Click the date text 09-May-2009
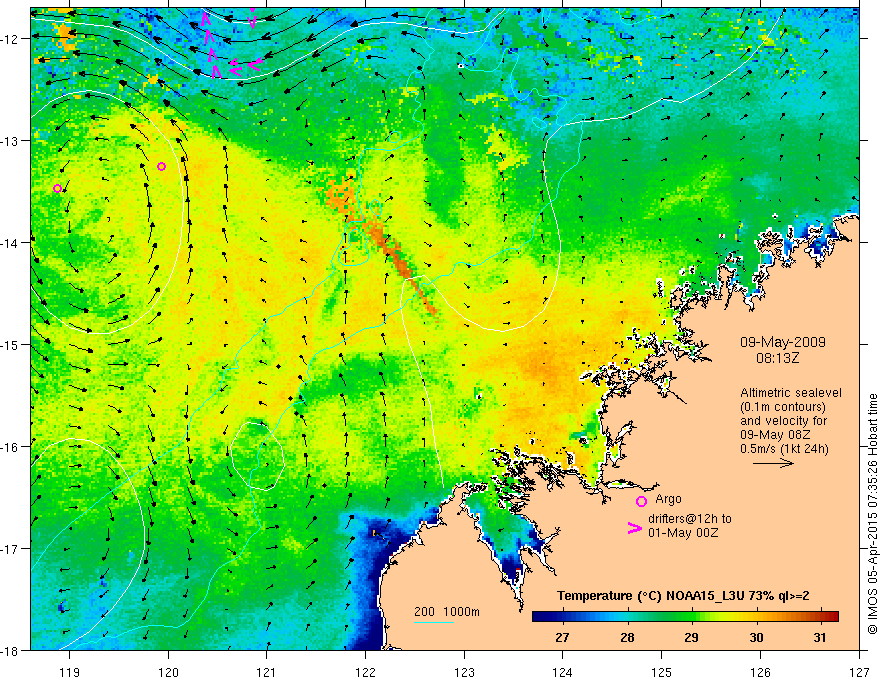This screenshot has width=880, height=680. pos(783,342)
